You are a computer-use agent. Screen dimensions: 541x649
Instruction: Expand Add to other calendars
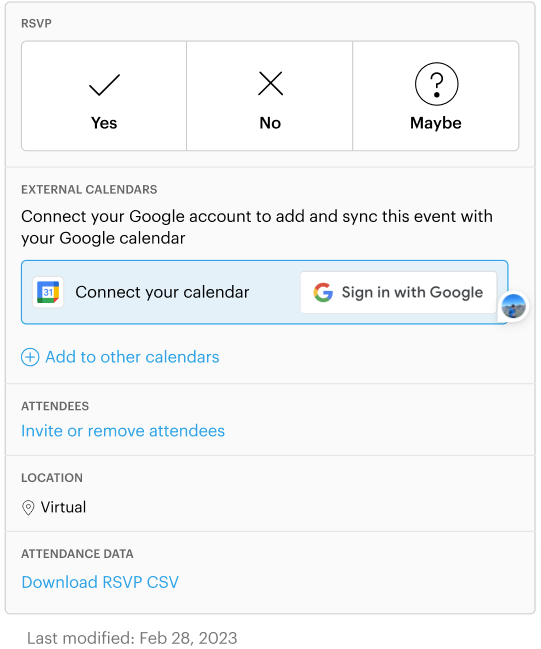coord(132,357)
